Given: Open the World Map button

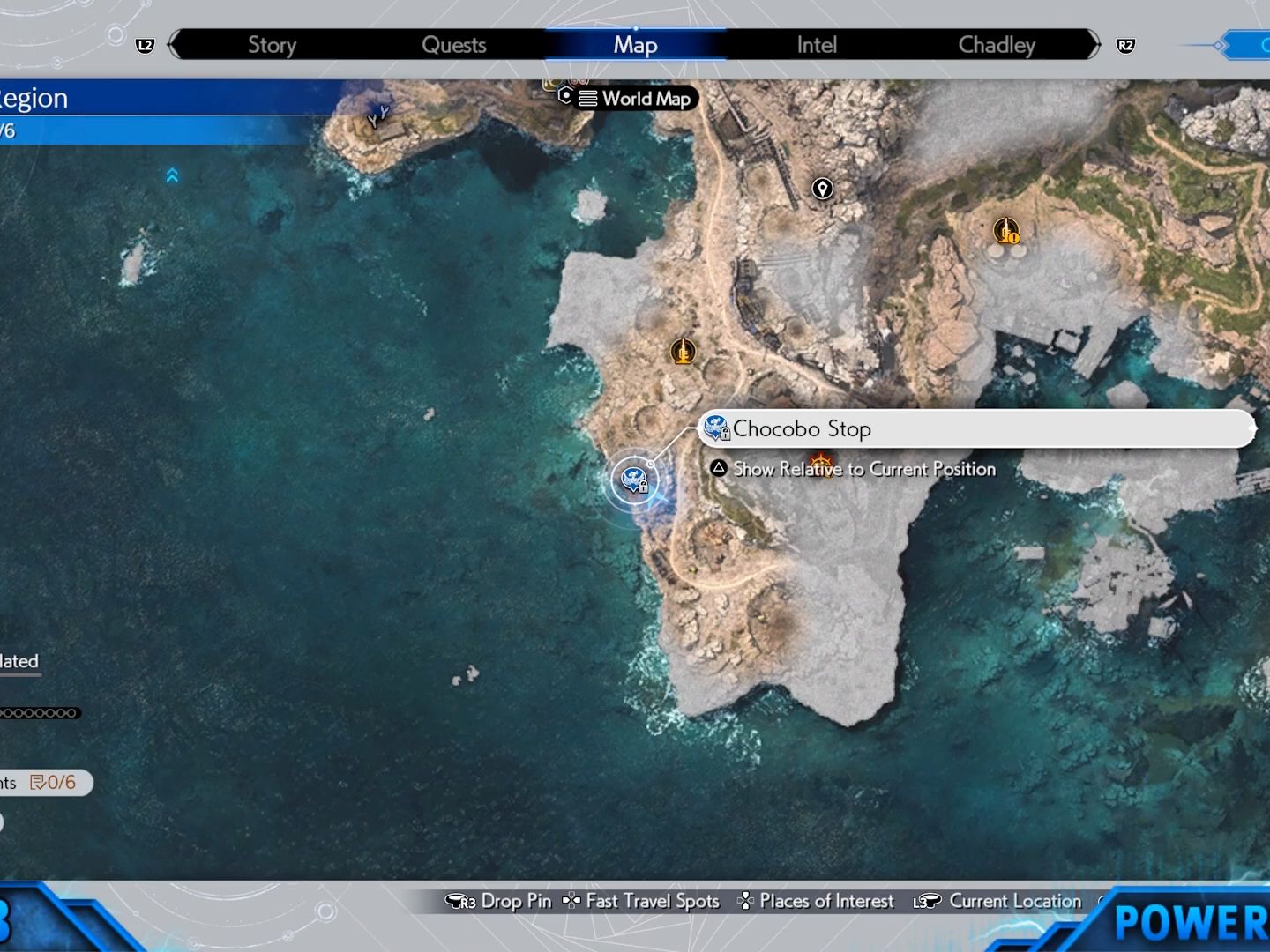Looking at the screenshot, I should [637, 98].
